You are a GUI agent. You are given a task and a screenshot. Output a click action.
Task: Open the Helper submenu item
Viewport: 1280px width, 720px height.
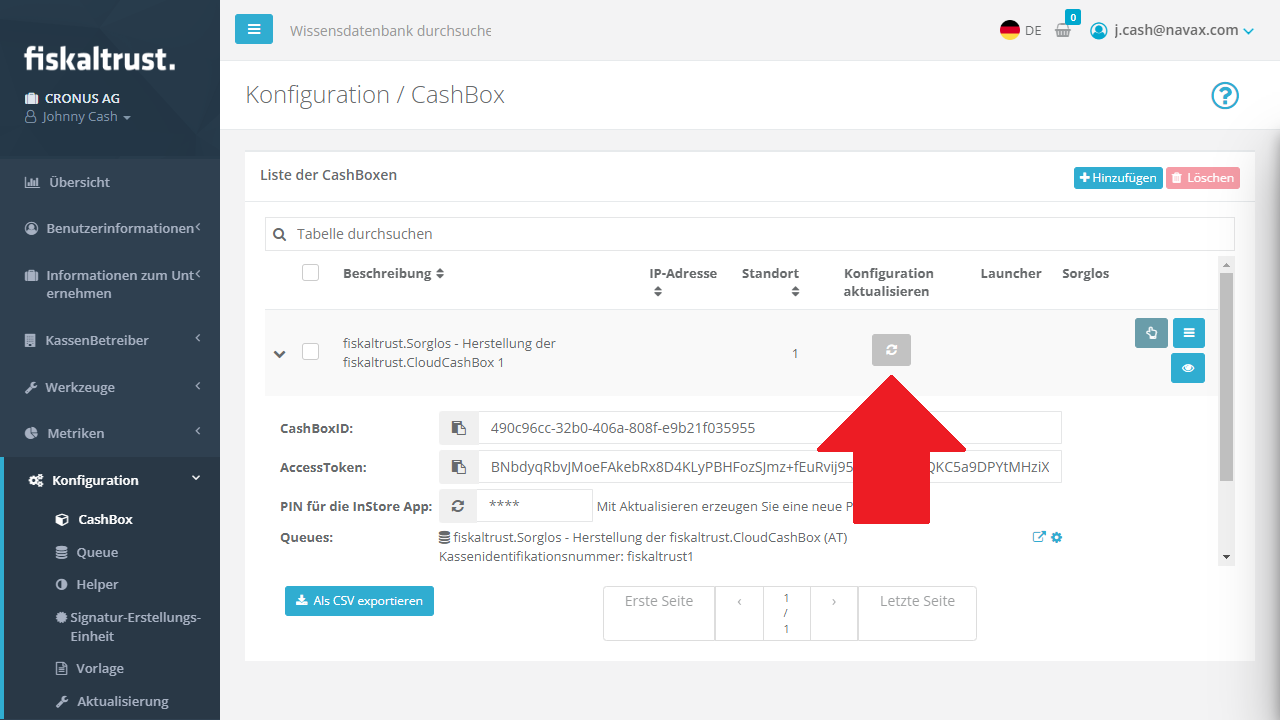pyautogui.click(x=97, y=584)
